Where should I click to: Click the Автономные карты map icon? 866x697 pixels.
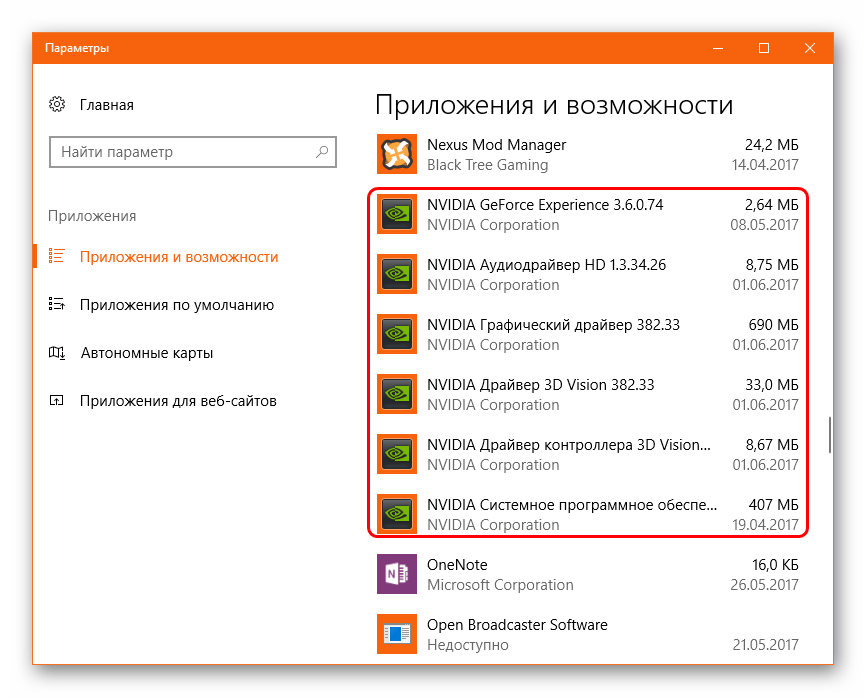(57, 352)
